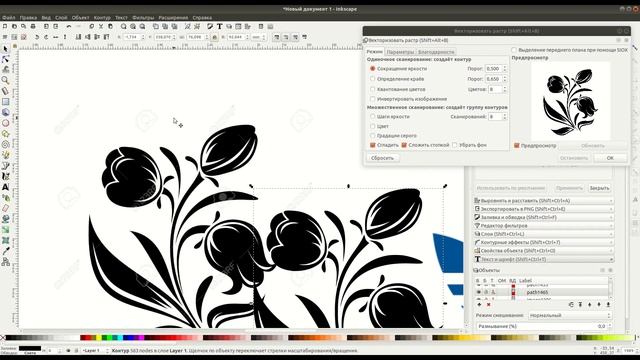Screen dimensions: 640x360
Task: Open Режим смешивания dropdown
Action: (x=570, y=316)
